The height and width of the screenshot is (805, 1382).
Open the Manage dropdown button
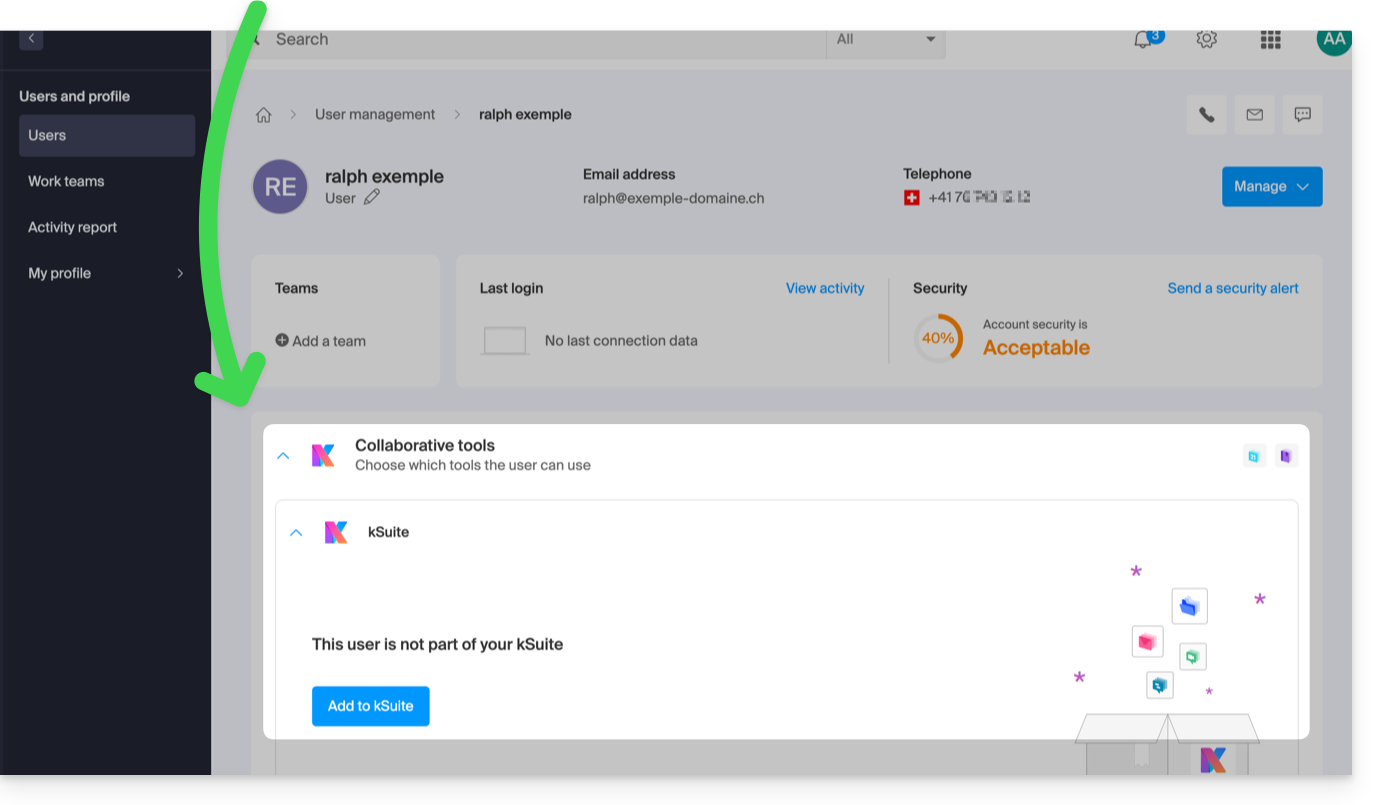[1271, 187]
